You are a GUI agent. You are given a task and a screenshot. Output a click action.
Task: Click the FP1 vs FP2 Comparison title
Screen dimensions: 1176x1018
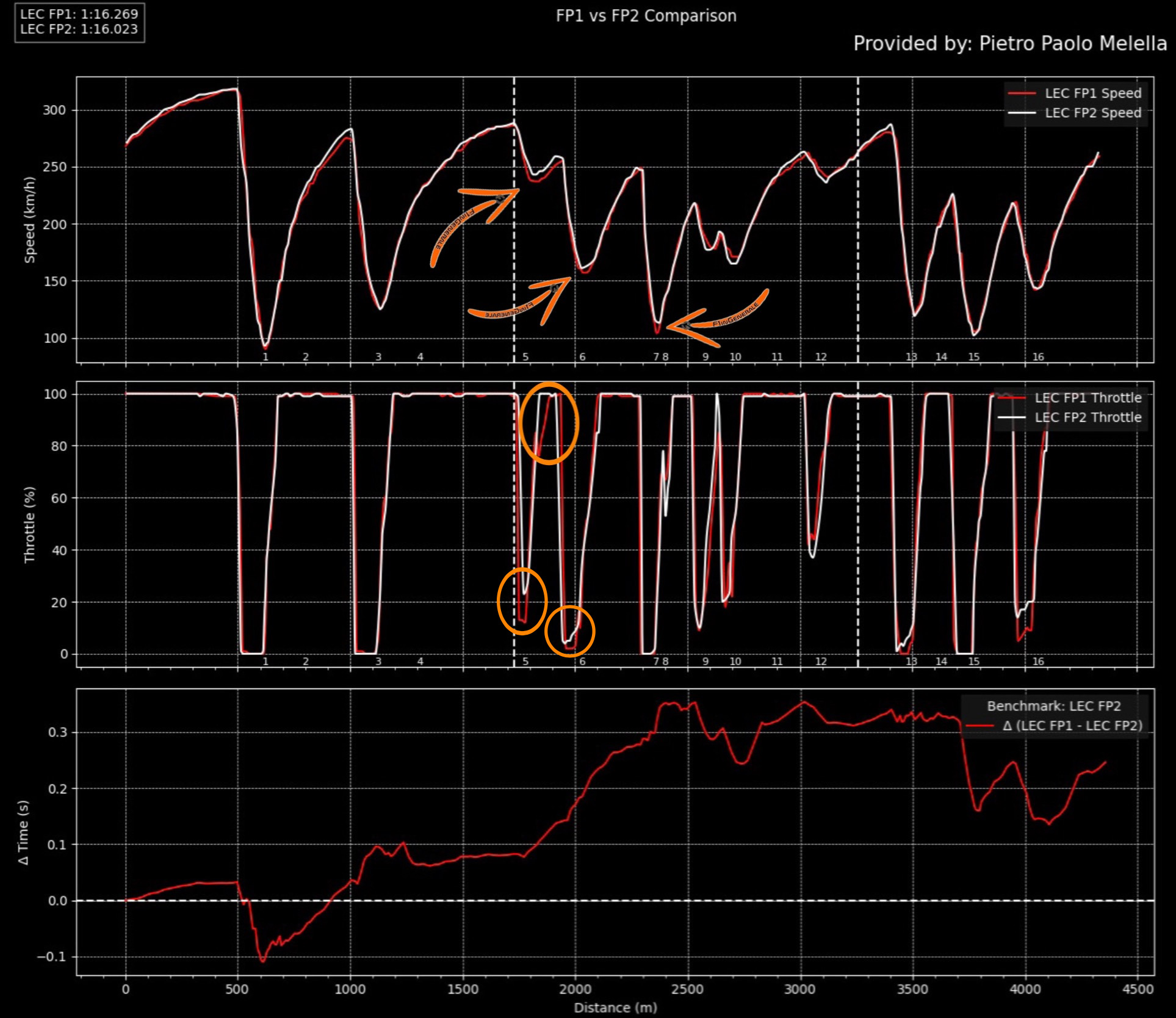pos(646,16)
